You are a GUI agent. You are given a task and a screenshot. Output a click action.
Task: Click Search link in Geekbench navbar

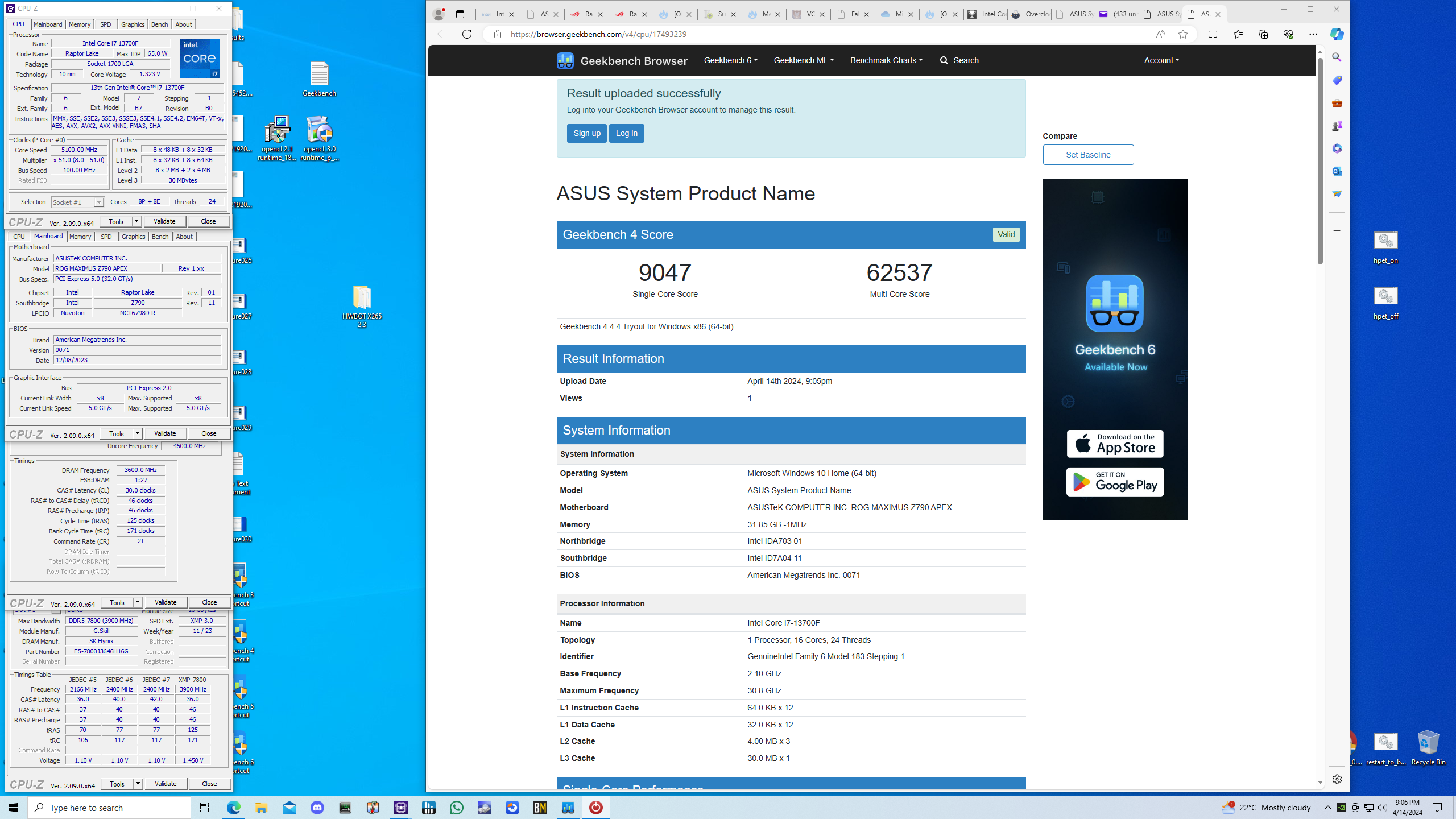coord(959,60)
